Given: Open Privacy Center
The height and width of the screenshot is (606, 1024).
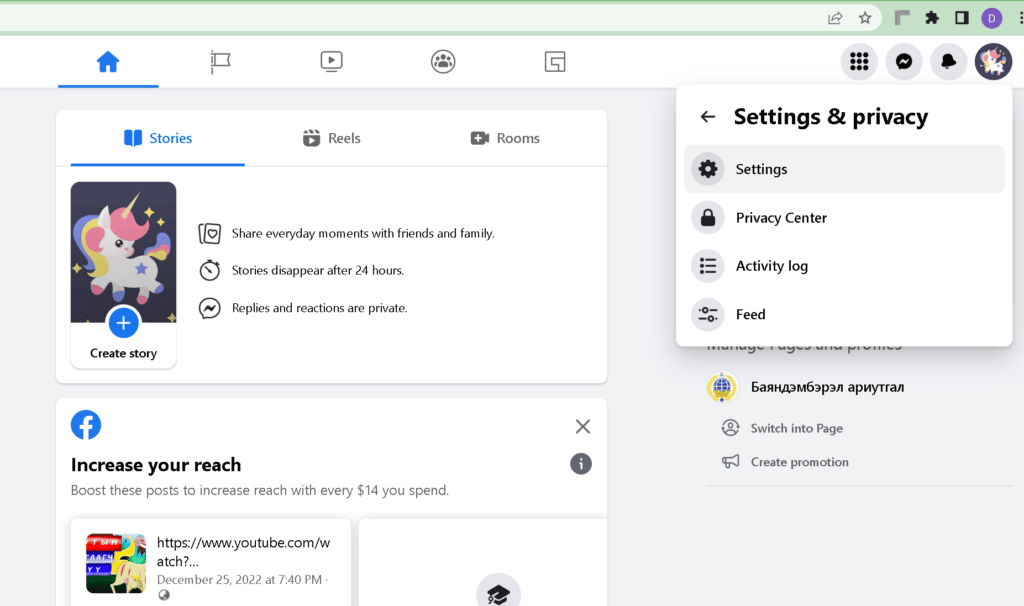Looking at the screenshot, I should point(844,217).
